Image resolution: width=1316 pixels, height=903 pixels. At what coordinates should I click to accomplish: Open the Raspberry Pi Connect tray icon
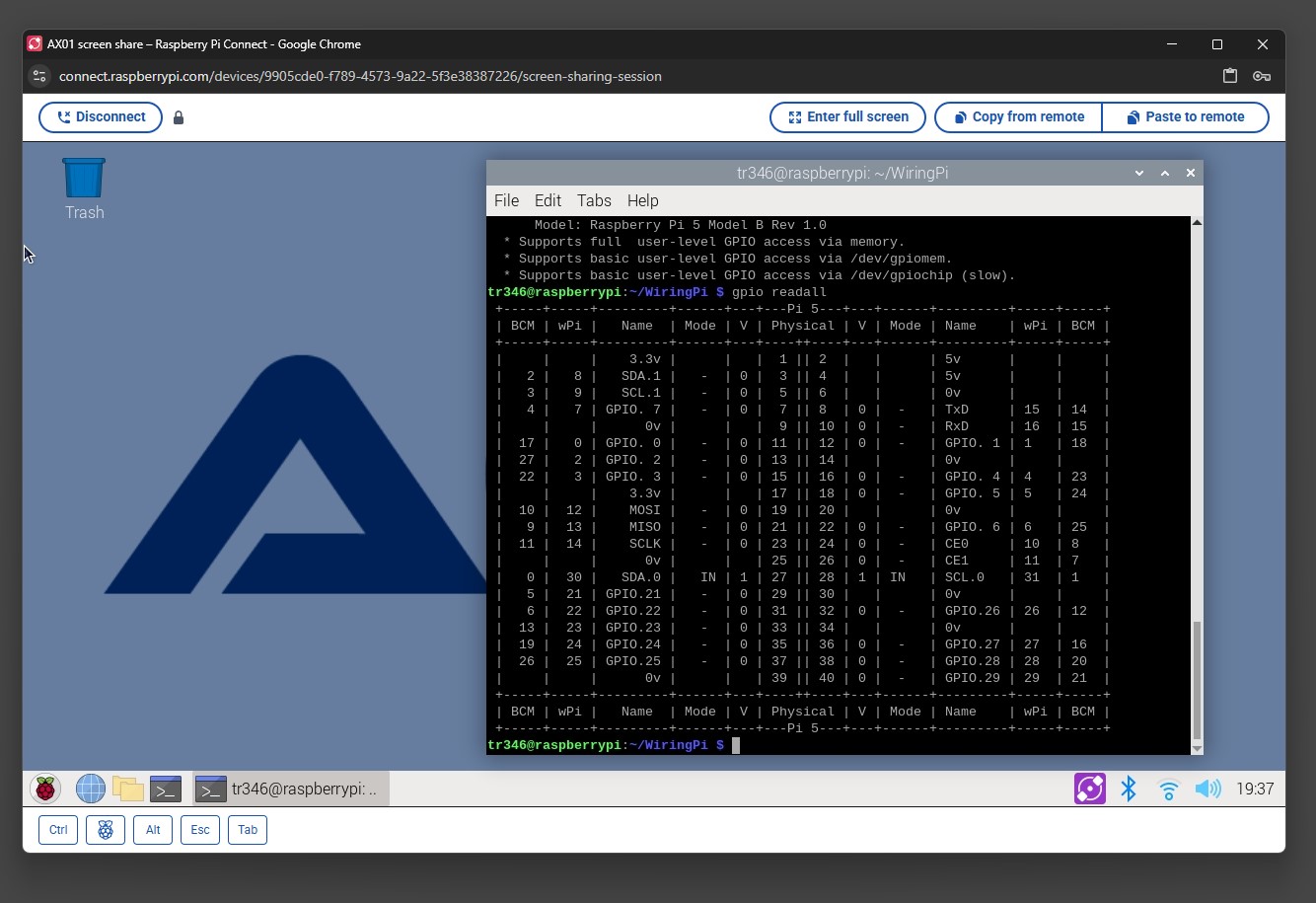1089,789
